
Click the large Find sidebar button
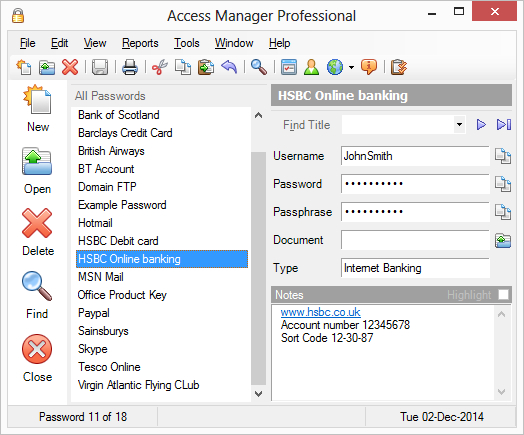click(x=37, y=295)
